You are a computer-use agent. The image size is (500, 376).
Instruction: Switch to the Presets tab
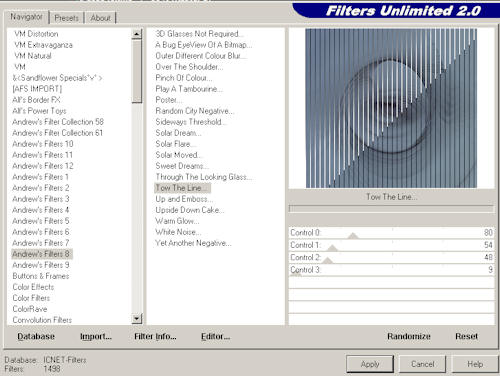(x=66, y=18)
